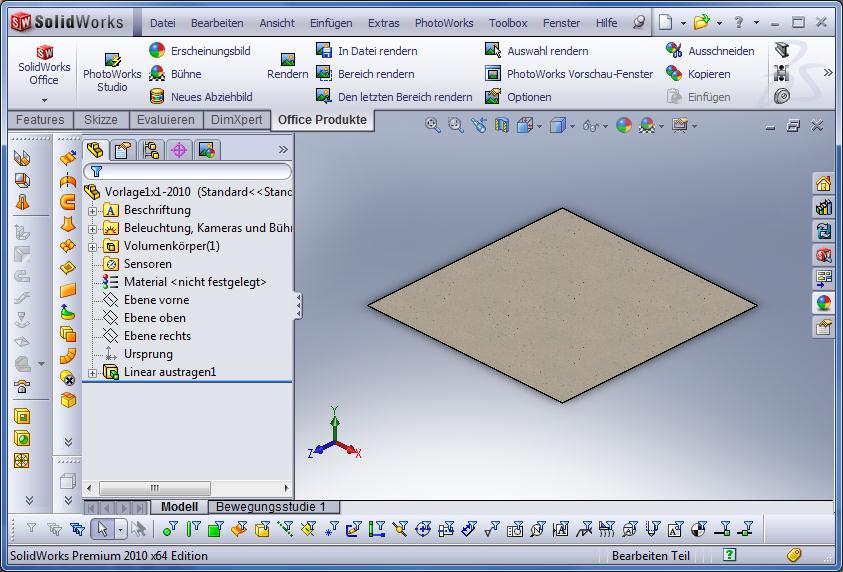843x572 pixels.
Task: Expand the Beschriftung tree node
Action: (93, 211)
